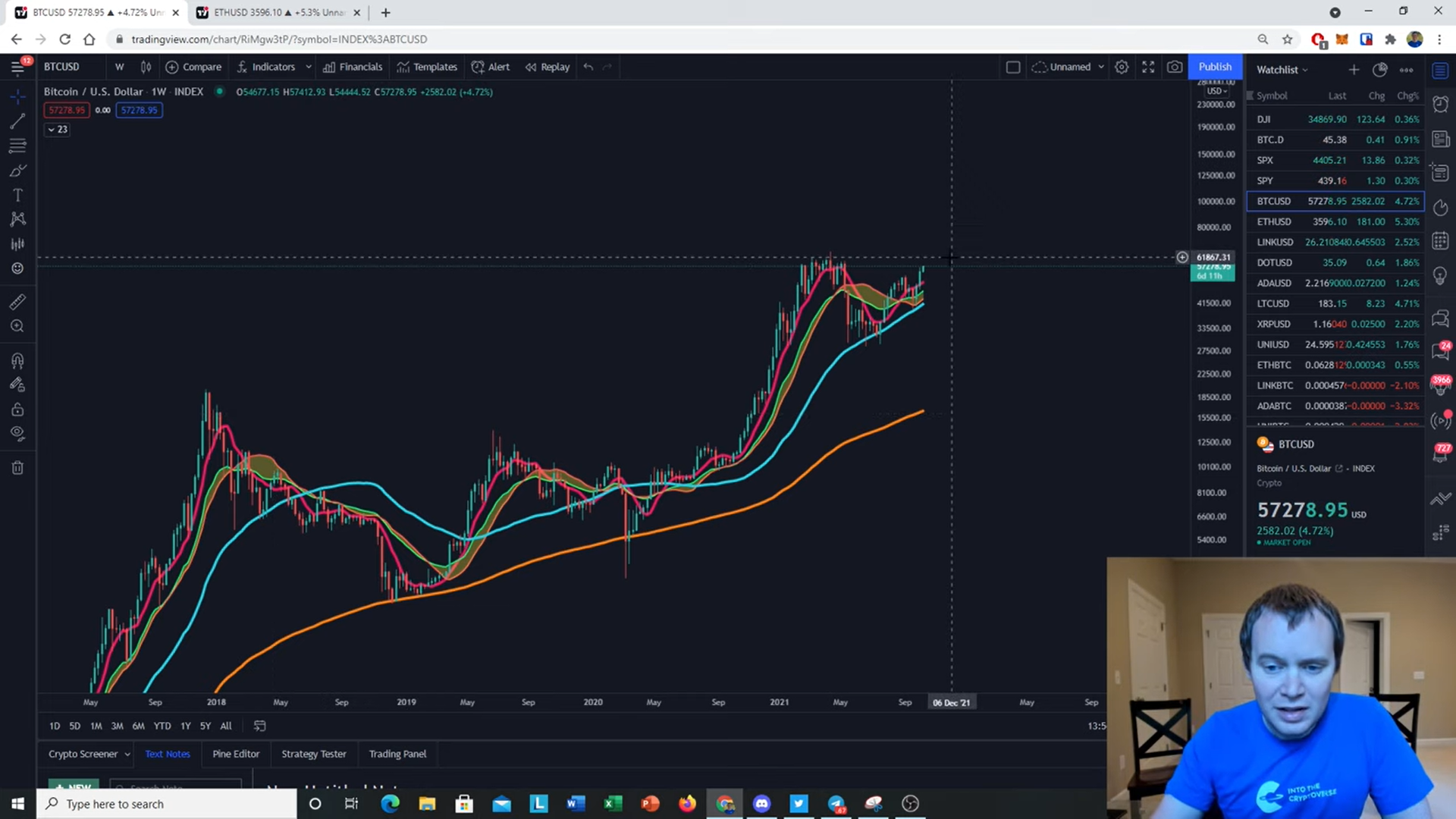Set the chart range to 3M
Image resolution: width=1456 pixels, height=819 pixels.
(x=117, y=726)
